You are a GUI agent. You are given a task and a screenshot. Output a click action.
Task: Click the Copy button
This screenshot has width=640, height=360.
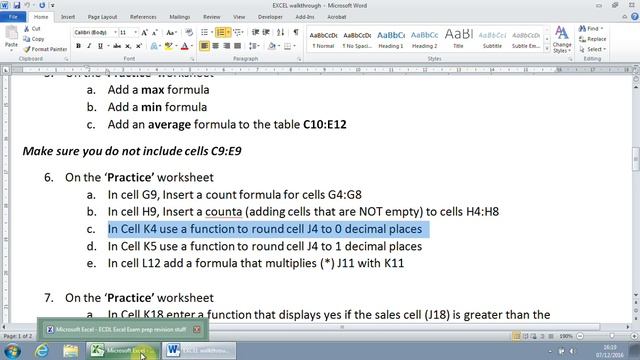click(x=34, y=39)
